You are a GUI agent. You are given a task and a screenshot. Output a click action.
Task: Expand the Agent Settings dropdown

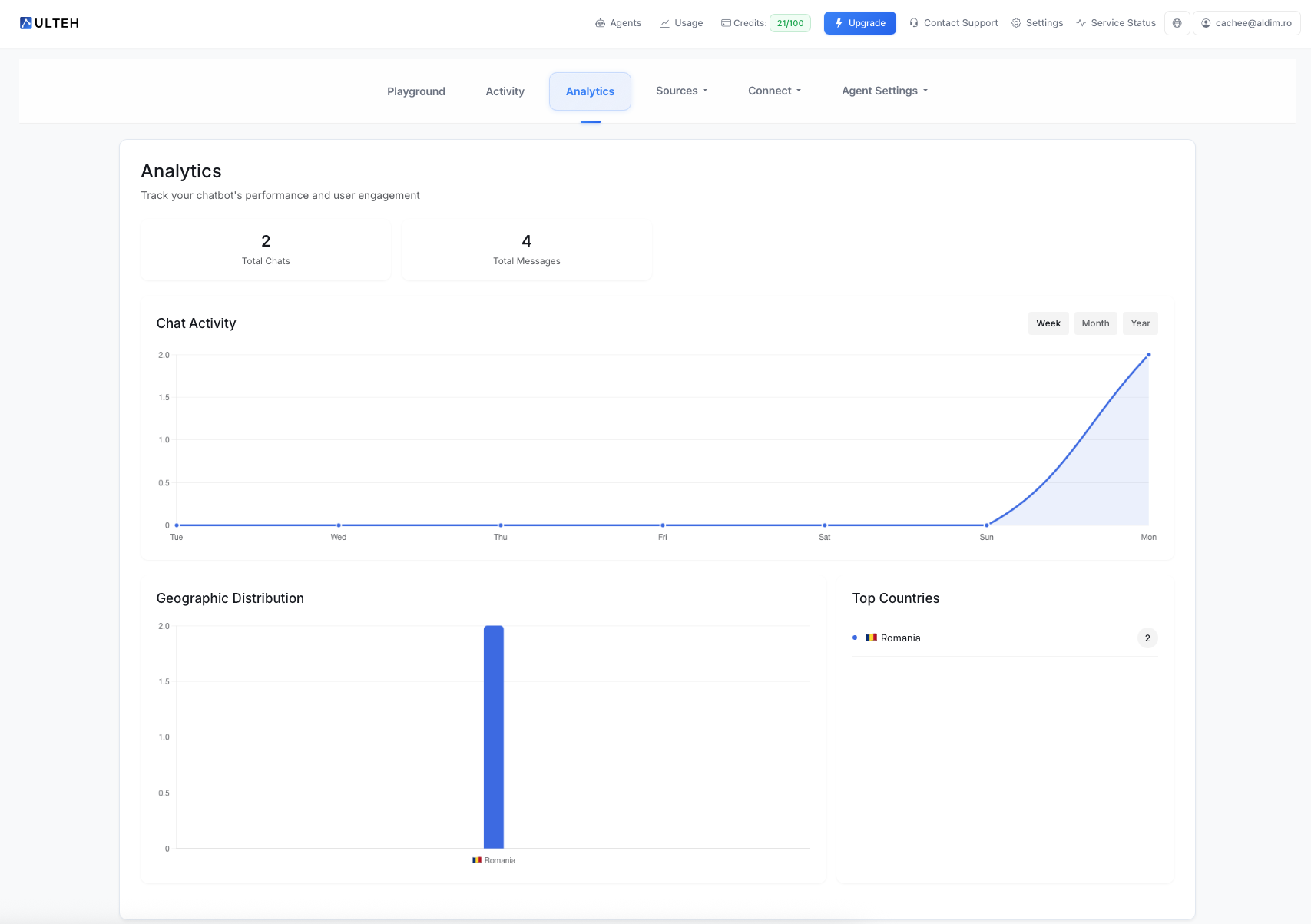[884, 91]
